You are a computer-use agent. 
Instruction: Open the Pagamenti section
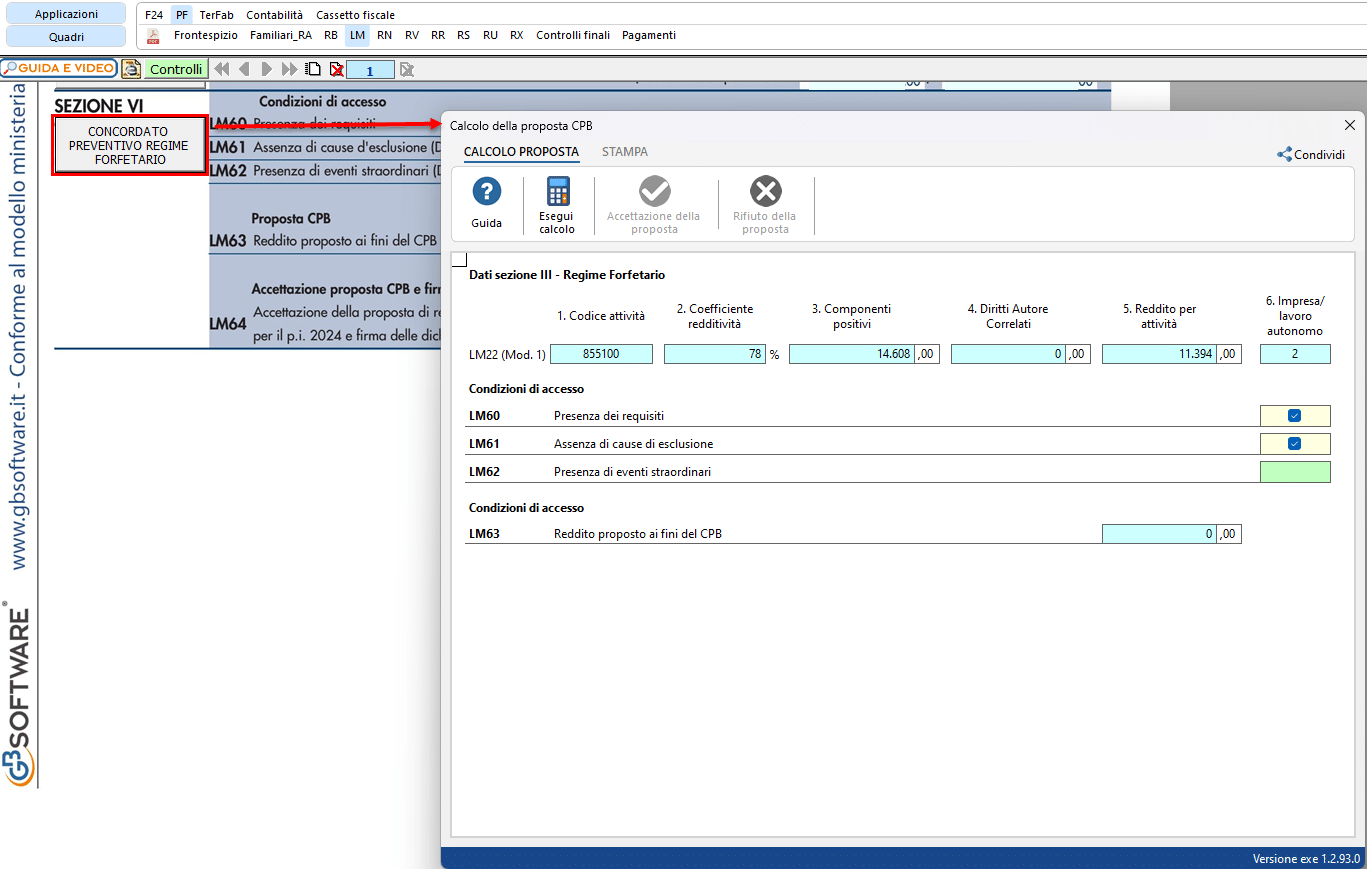point(649,35)
